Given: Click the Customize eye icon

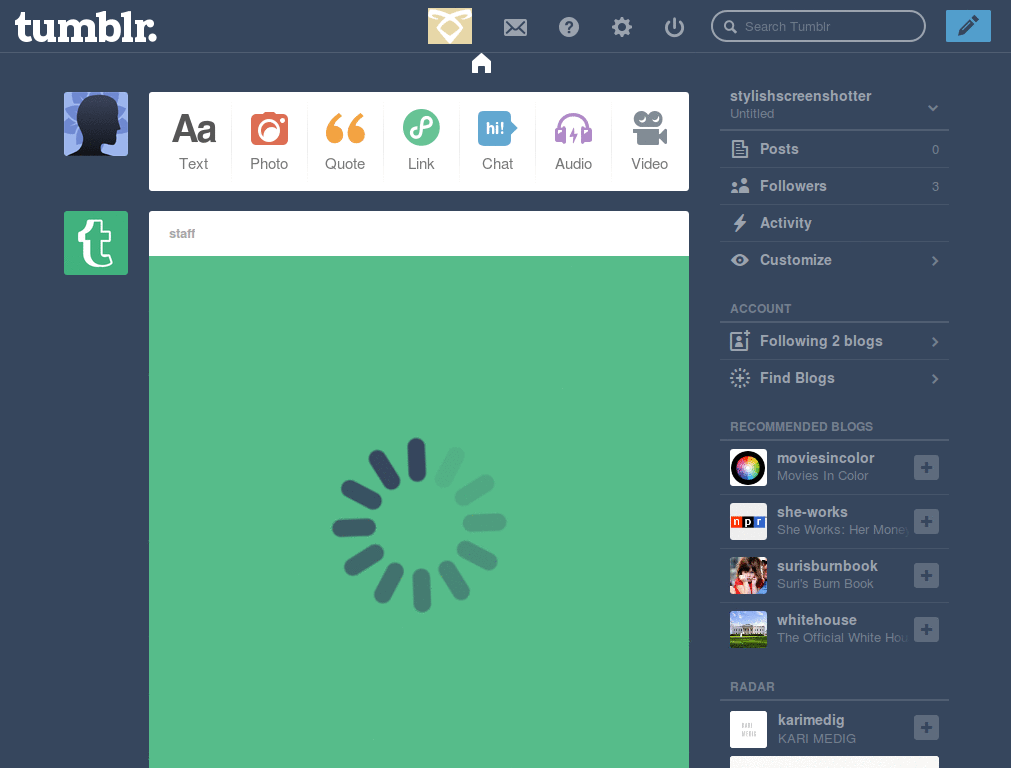Looking at the screenshot, I should point(740,260).
